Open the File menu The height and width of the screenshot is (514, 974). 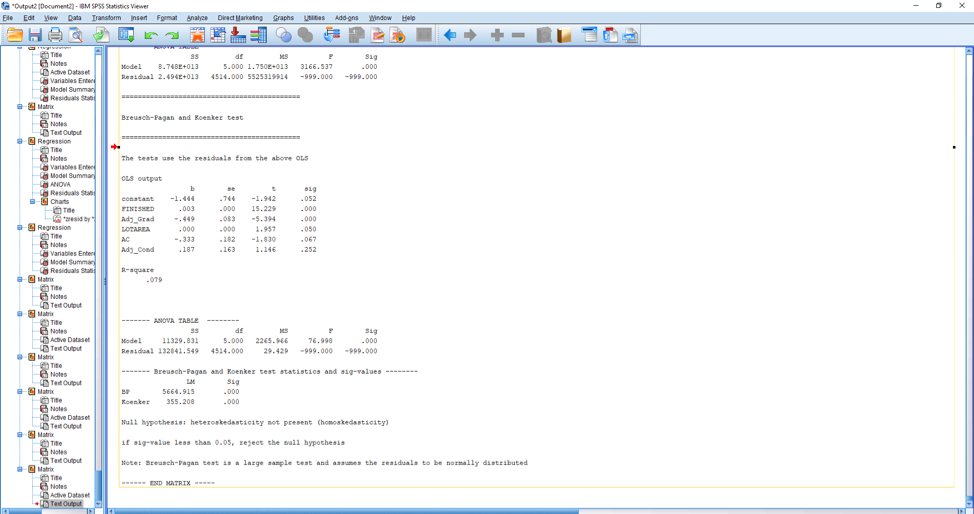pyautogui.click(x=7, y=18)
